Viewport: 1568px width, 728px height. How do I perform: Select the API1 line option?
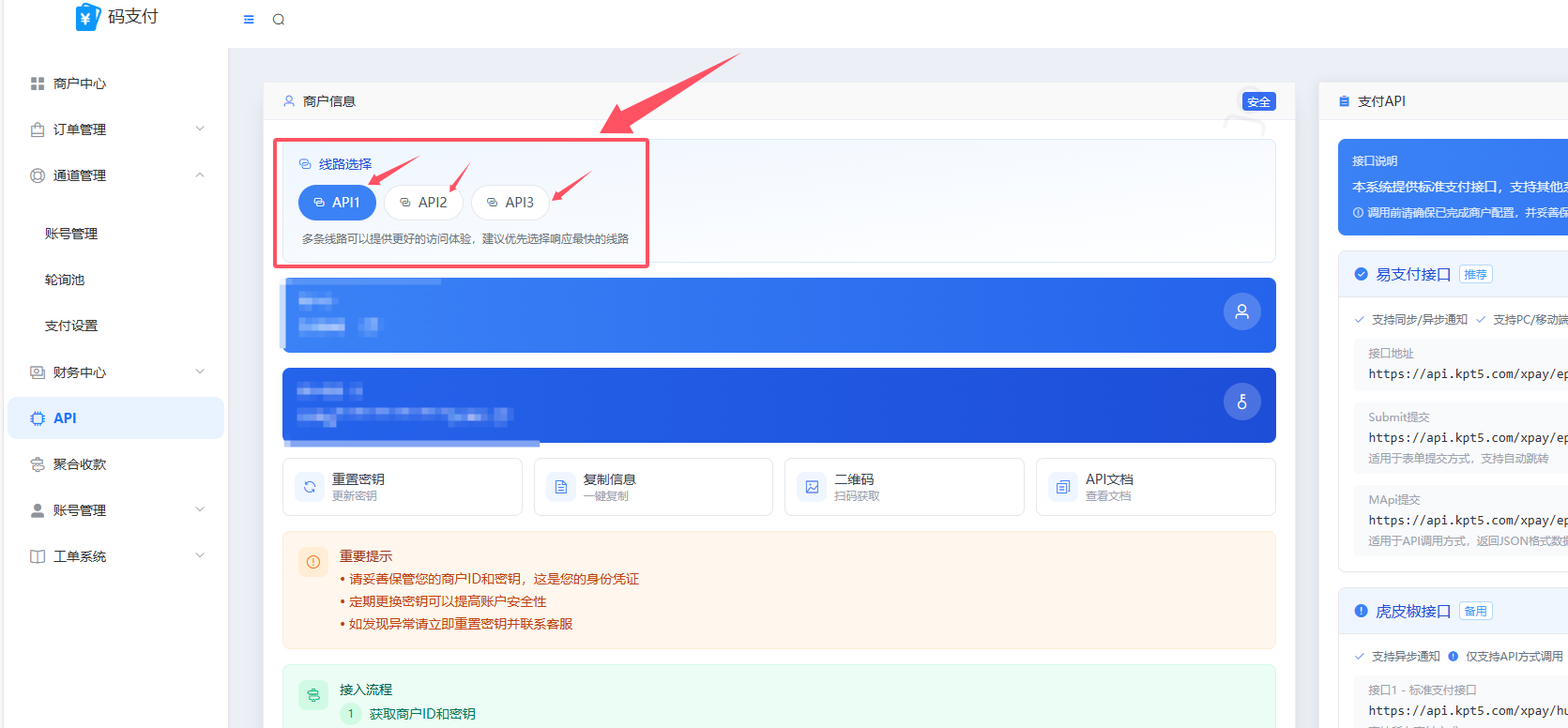coord(337,203)
